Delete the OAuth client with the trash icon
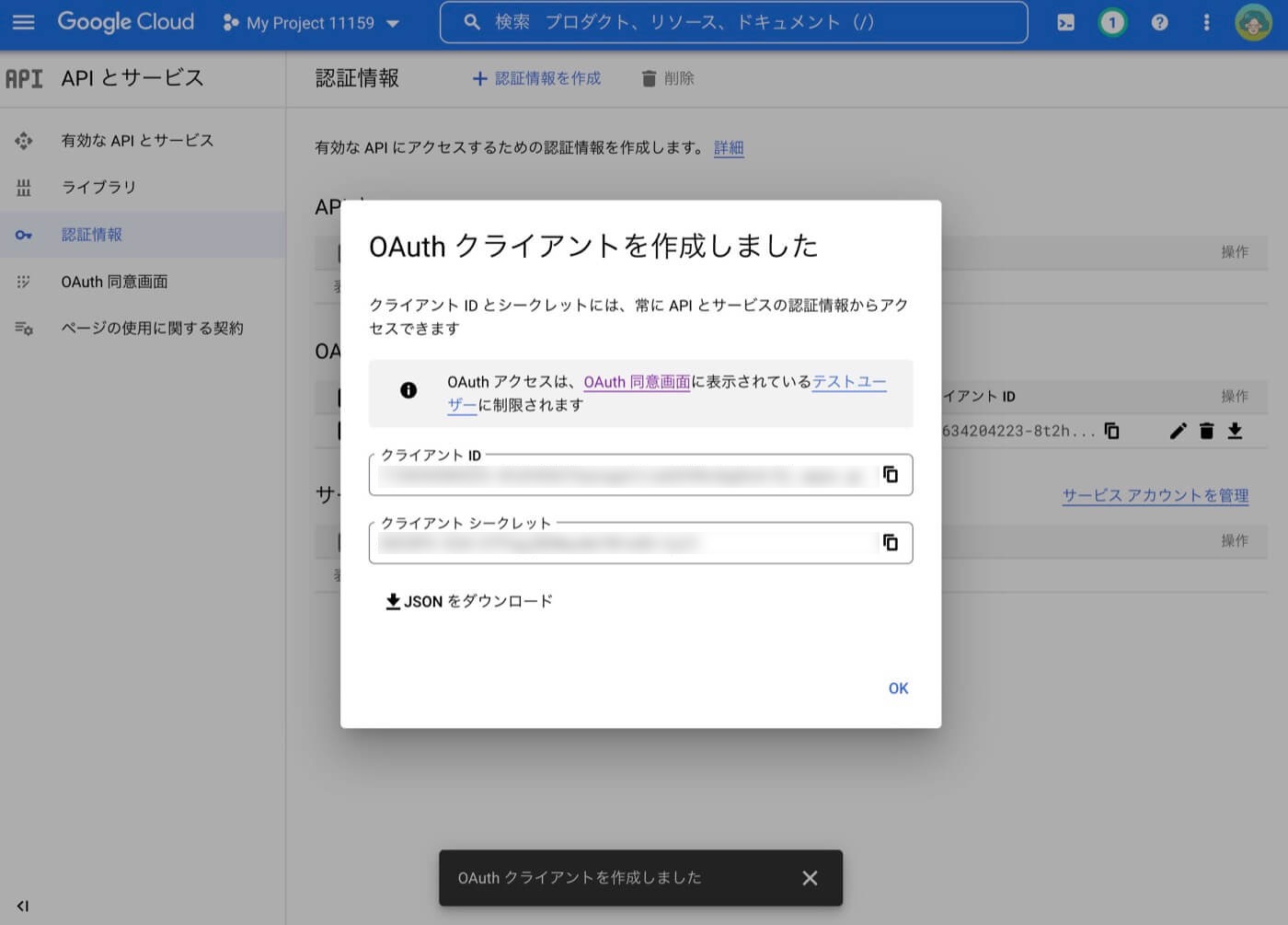 pyautogui.click(x=1206, y=431)
